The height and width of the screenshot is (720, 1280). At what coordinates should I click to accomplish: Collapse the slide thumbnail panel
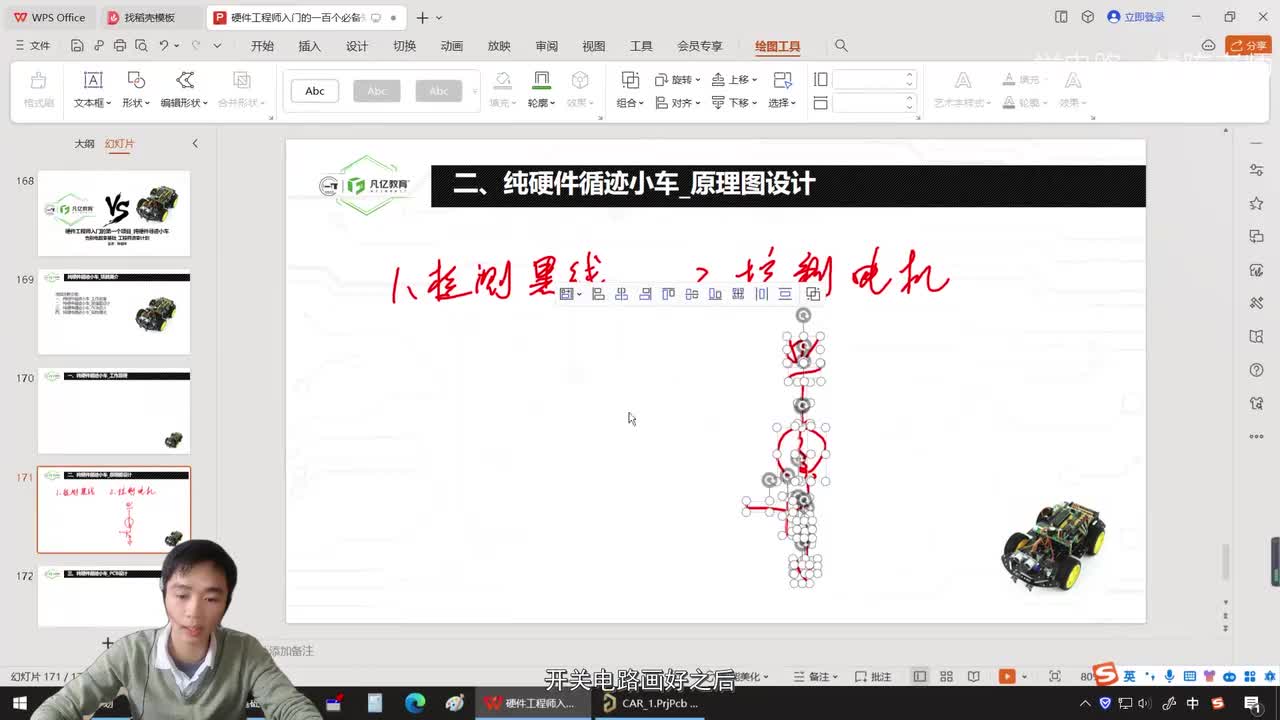pos(195,144)
